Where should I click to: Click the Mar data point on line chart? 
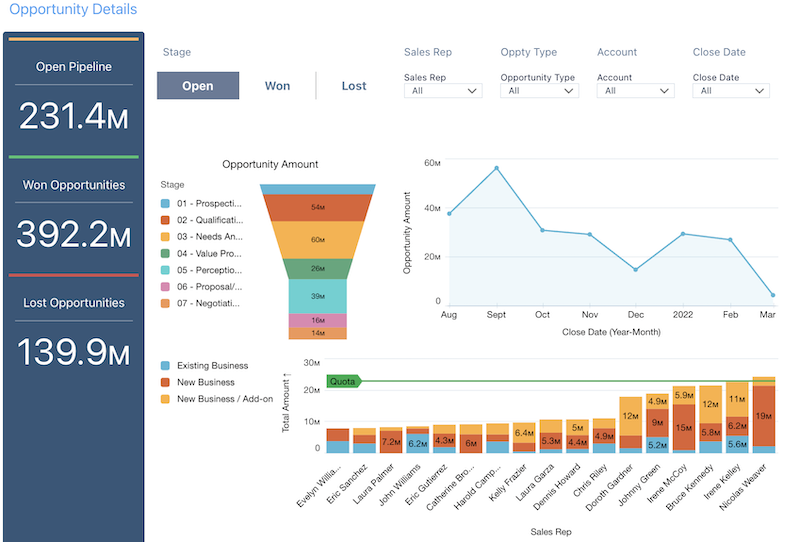coord(773,295)
